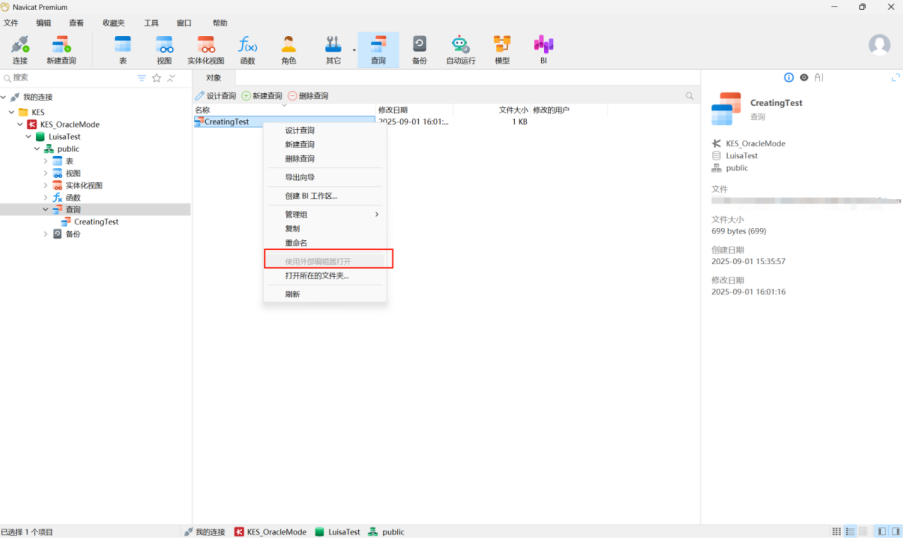The image size is (903, 538).
Task: Open the 备份 (Backup) toolbar icon
Action: click(419, 48)
